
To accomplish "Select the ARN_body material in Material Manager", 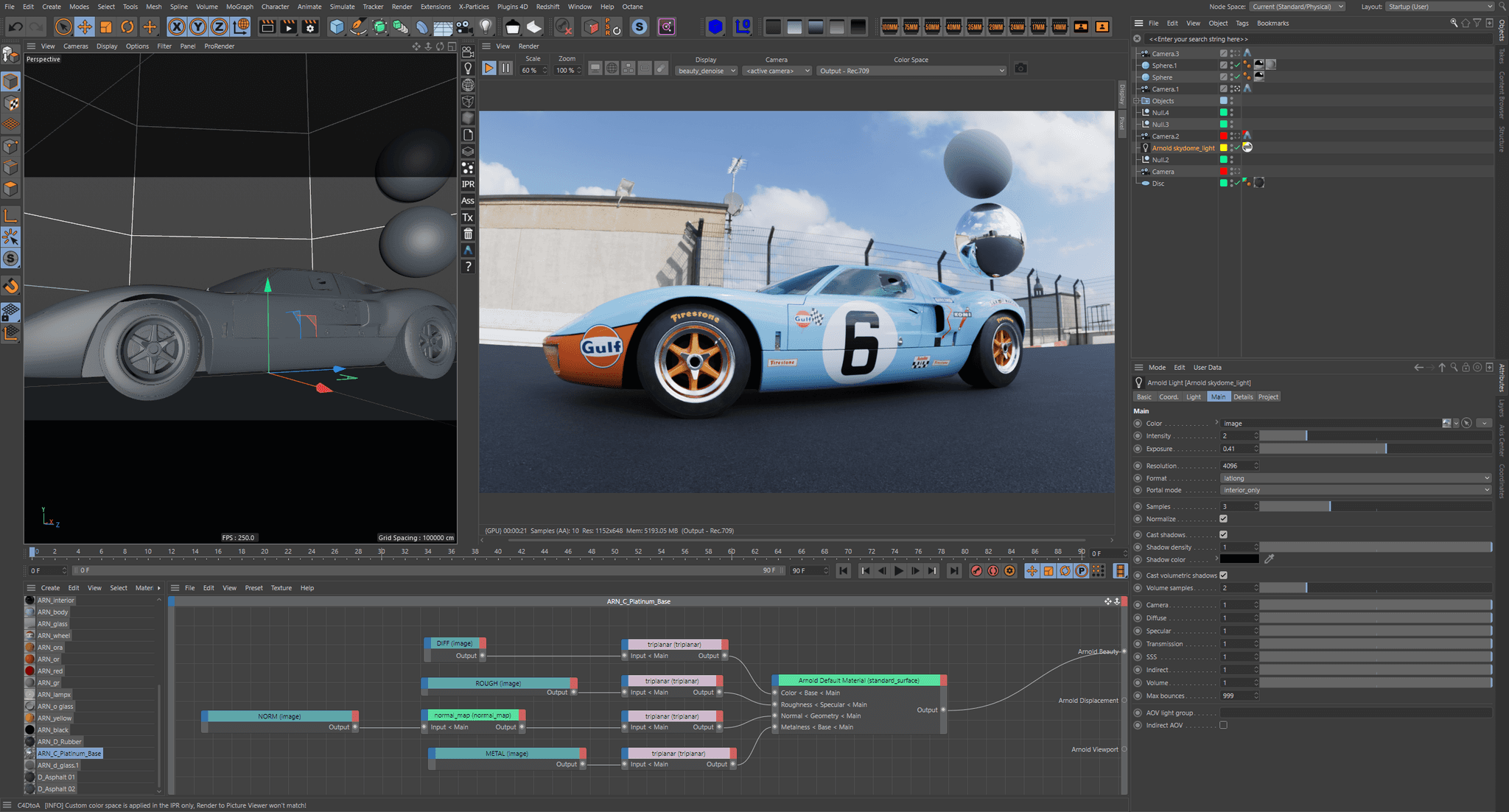I will click(54, 612).
